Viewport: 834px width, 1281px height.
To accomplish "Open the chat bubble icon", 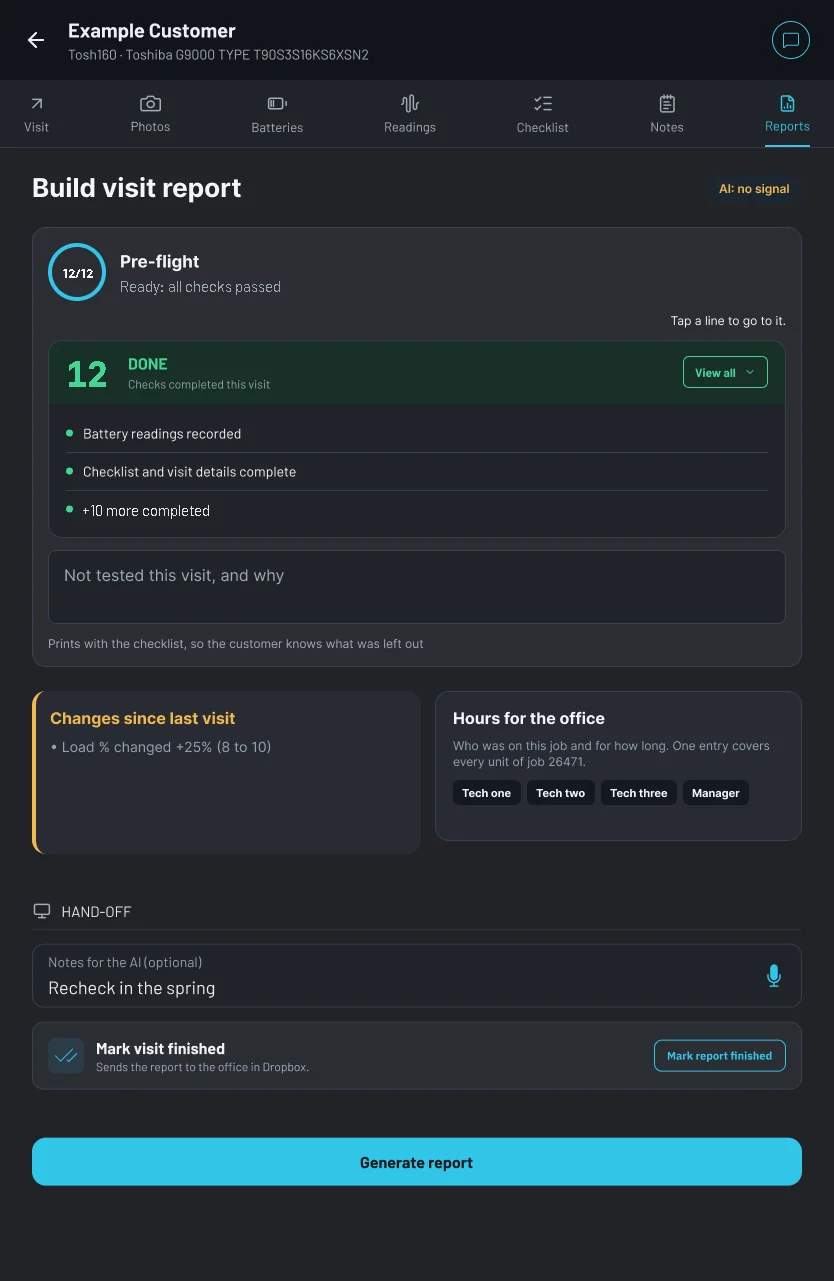I will coord(791,40).
